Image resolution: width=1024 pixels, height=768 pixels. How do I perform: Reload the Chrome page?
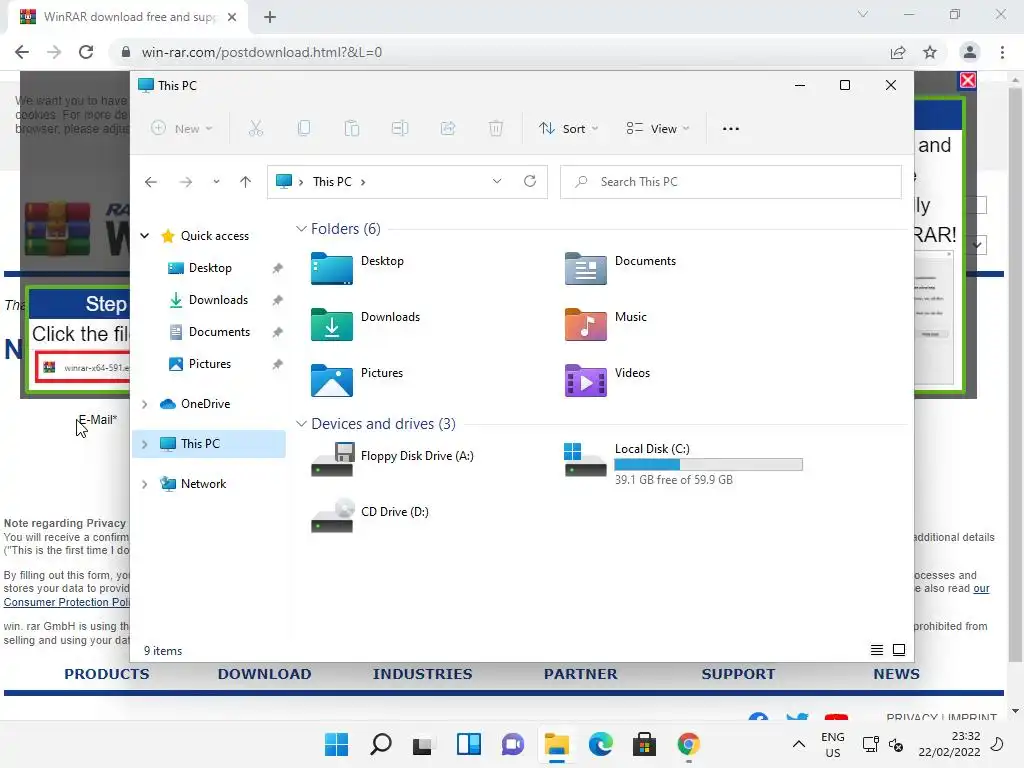86,52
